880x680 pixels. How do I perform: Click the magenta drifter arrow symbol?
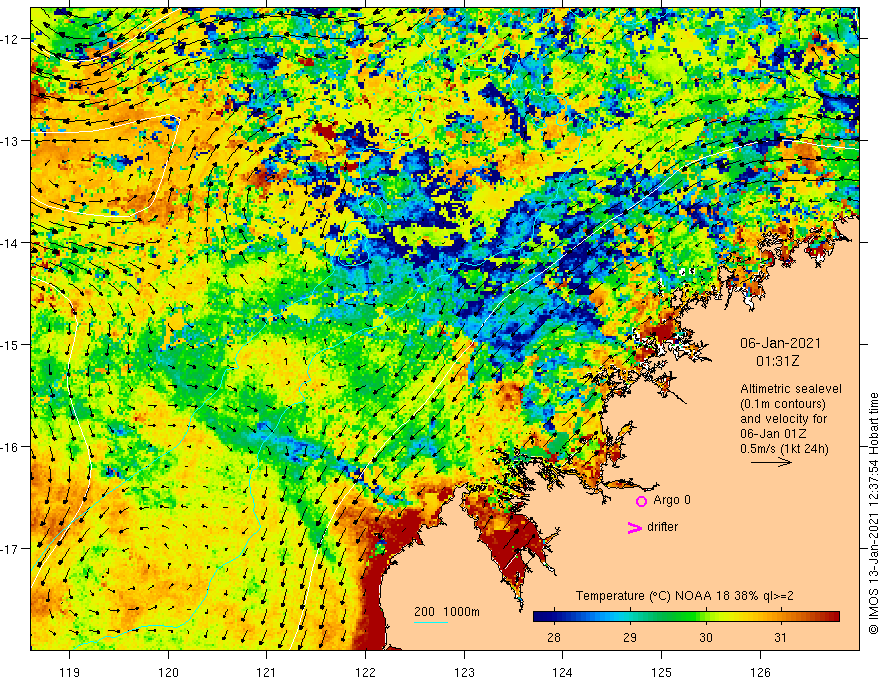[x=634, y=527]
